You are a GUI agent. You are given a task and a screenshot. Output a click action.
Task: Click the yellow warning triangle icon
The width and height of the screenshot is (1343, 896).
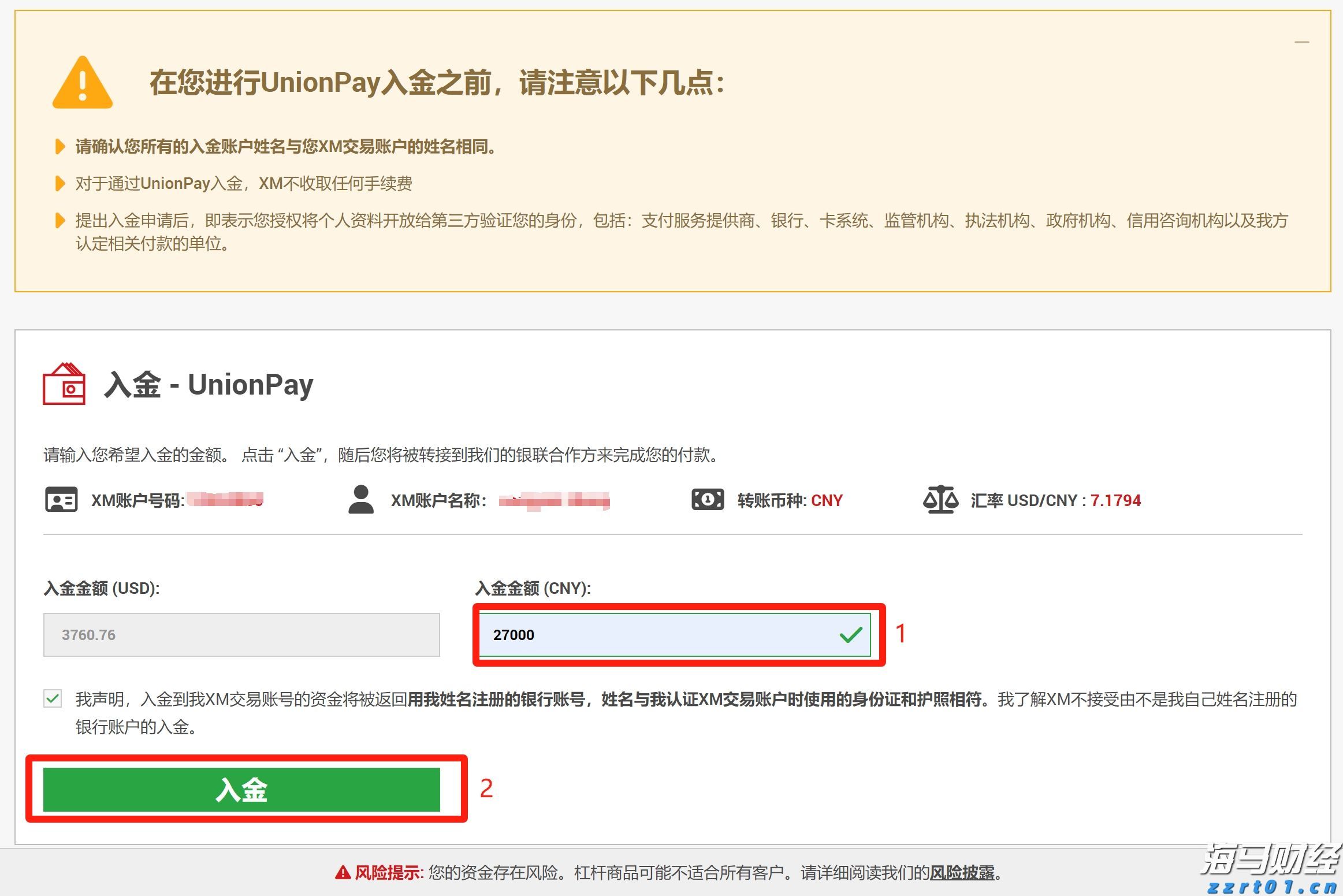[84, 84]
